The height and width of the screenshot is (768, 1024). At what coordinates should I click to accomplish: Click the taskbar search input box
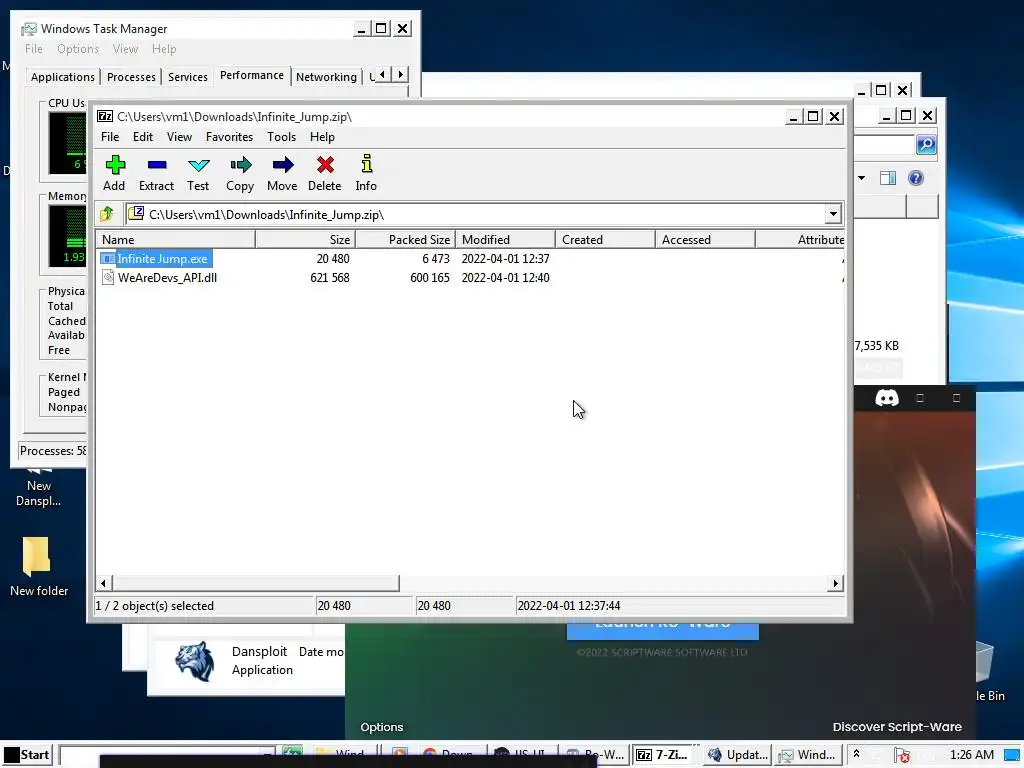(167, 755)
